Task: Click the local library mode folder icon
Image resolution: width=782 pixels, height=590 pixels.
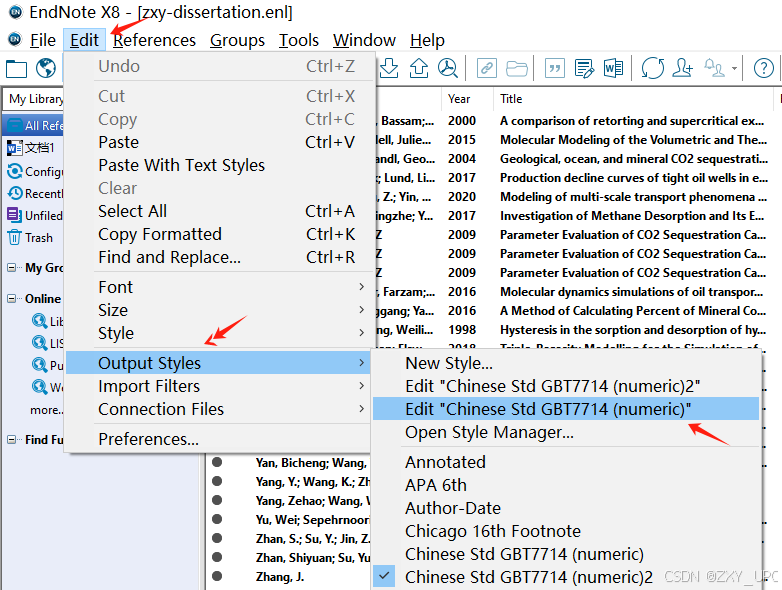Action: click(16, 68)
